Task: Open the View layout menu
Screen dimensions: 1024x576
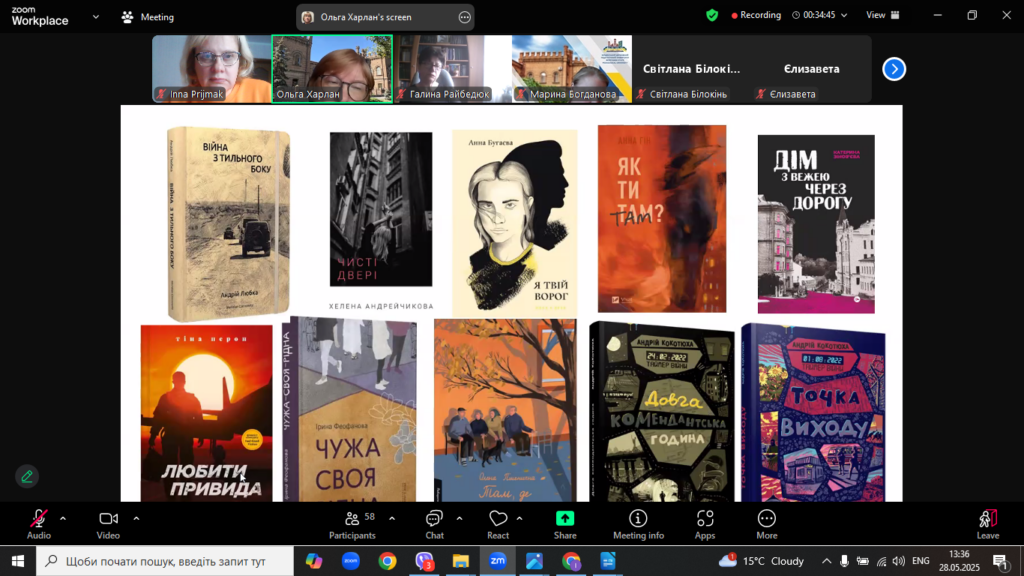Action: pyautogui.click(x=883, y=15)
